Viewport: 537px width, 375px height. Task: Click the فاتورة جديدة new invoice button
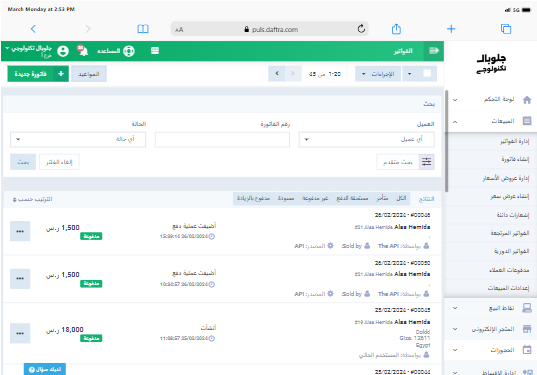click(38, 74)
